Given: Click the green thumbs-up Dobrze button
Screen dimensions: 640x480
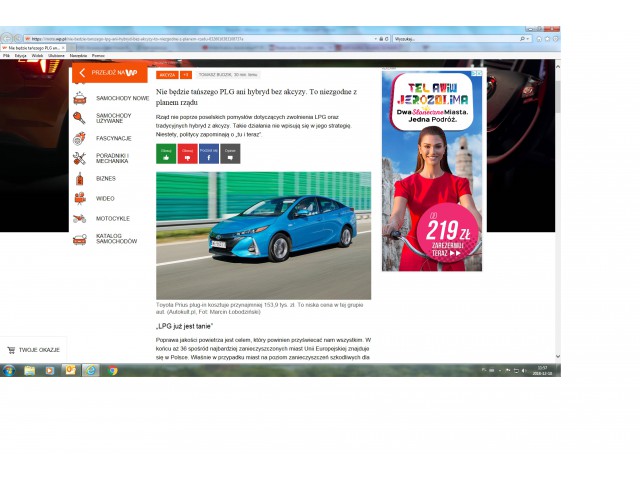Looking at the screenshot, I should pyautogui.click(x=166, y=154).
